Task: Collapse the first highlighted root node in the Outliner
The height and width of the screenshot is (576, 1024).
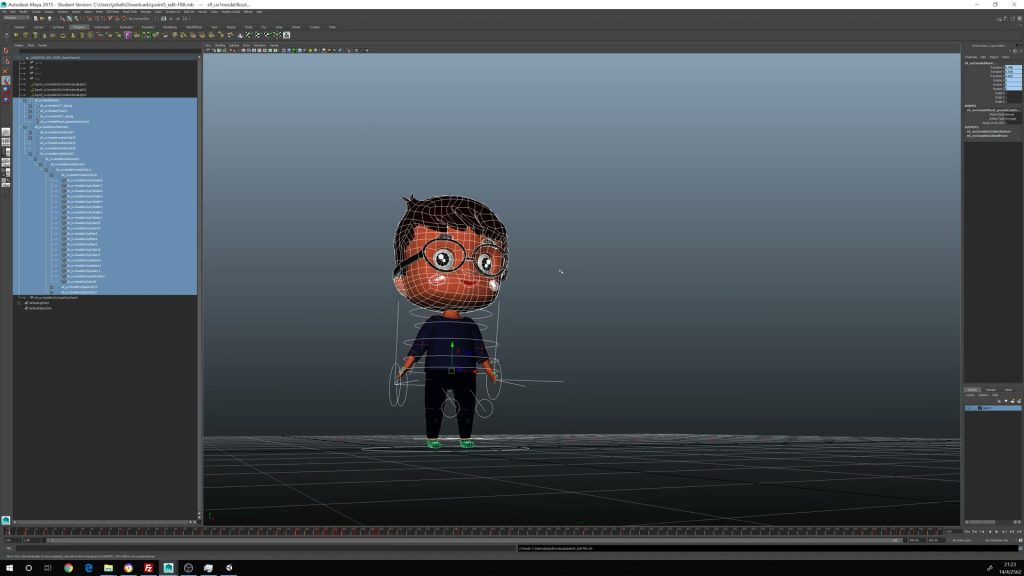Action: click(x=25, y=101)
